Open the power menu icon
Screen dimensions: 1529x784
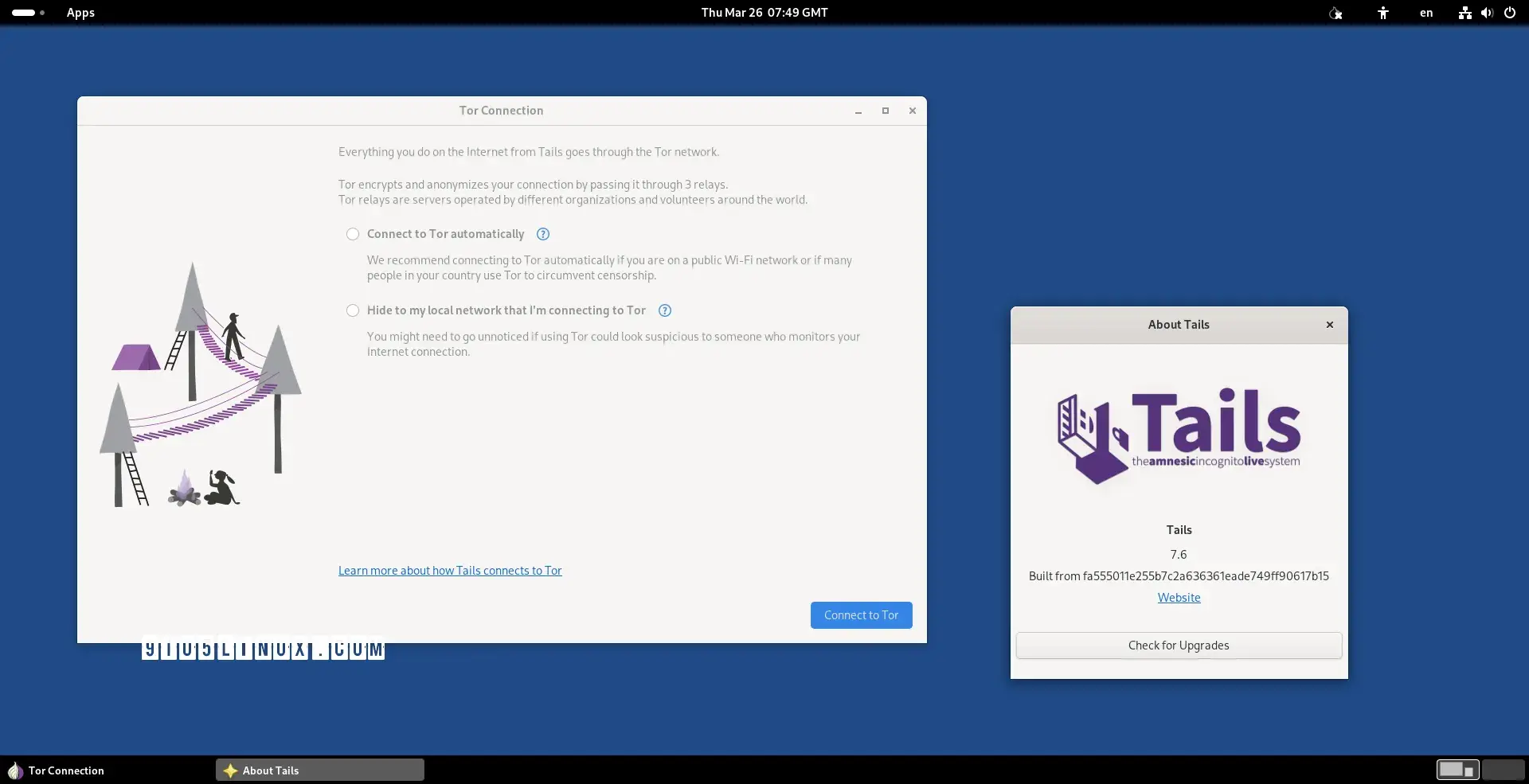tap(1510, 13)
